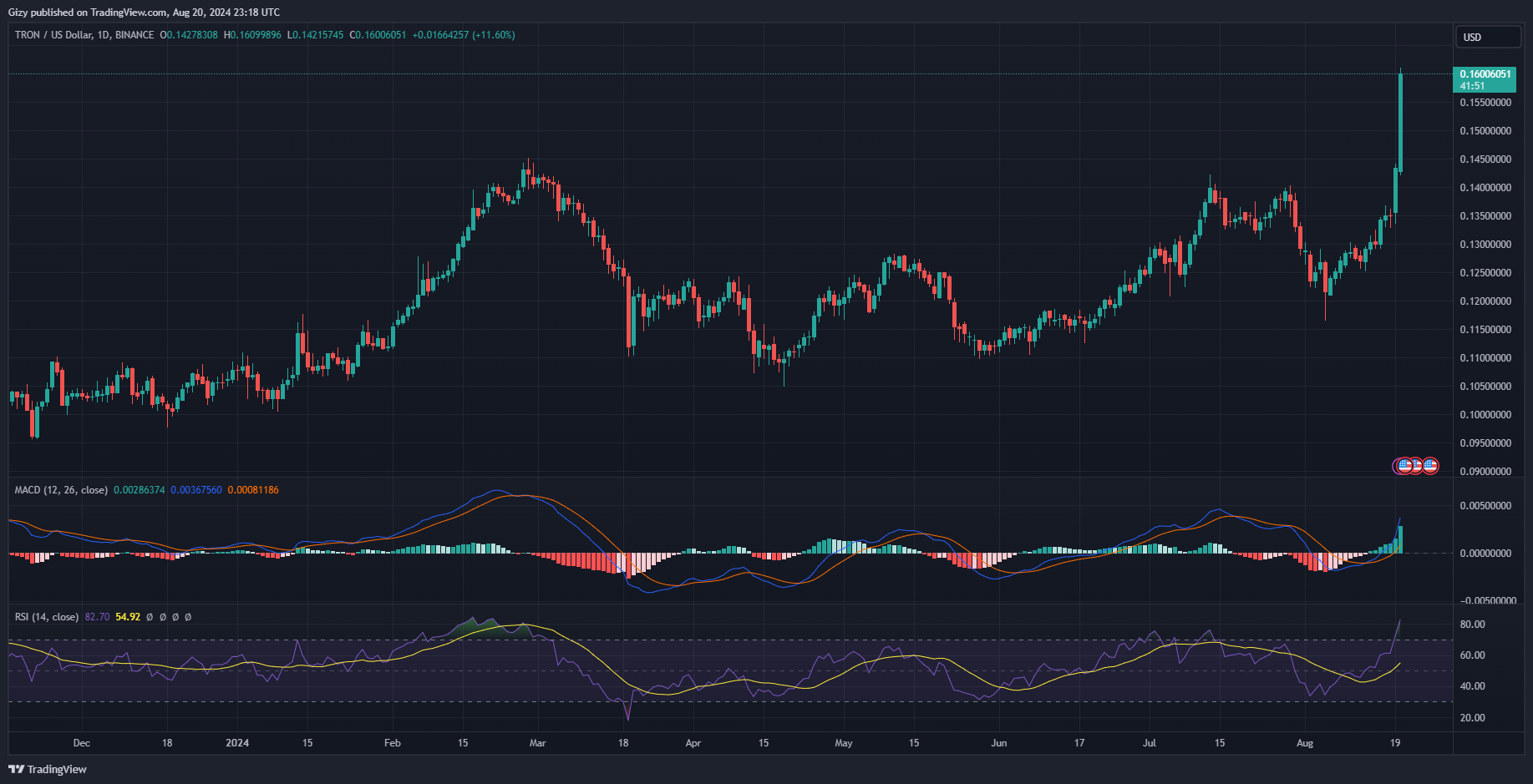Click the MACD axis label 0.00000000

[1485, 554]
